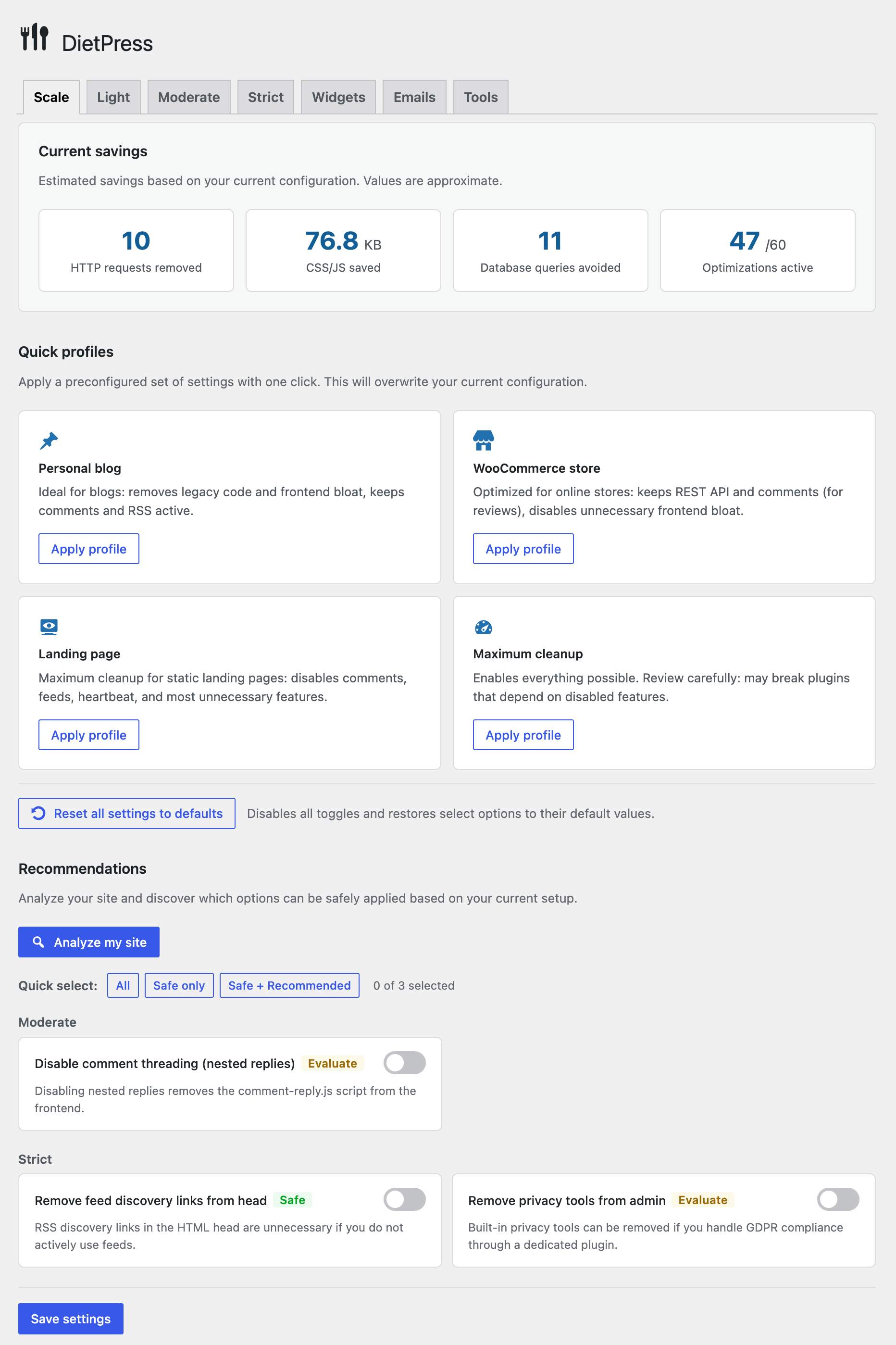This screenshot has height=1345, width=896.
Task: Click the Database queries avoided card
Action: (x=550, y=251)
